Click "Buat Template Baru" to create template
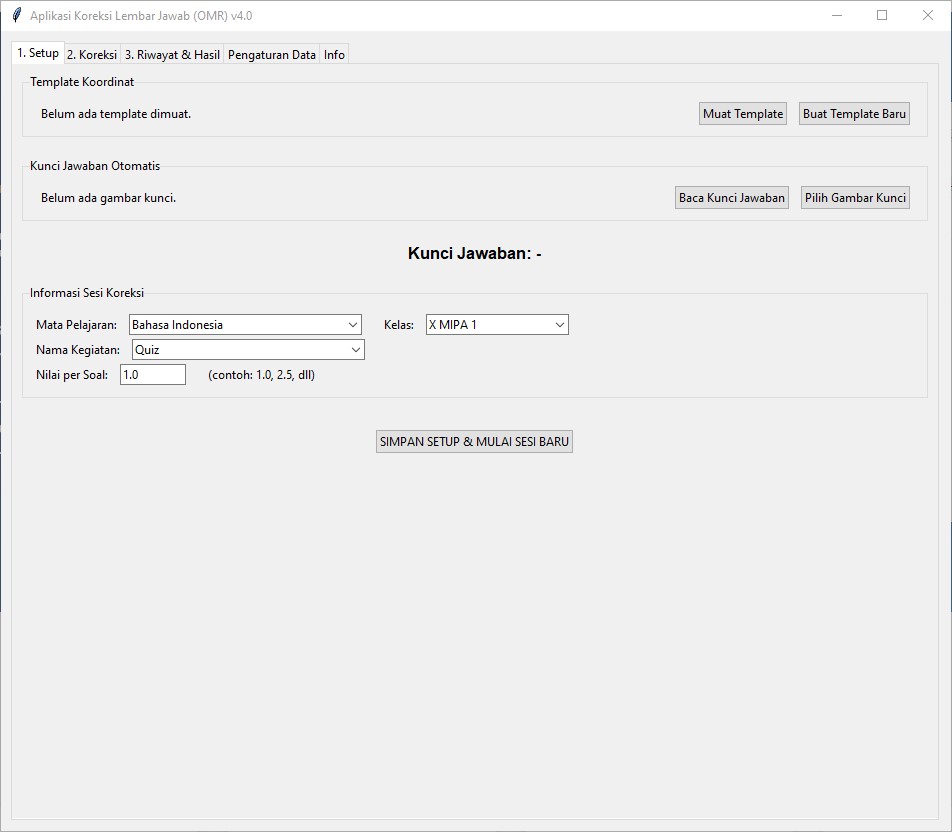This screenshot has height=832, width=952. [x=854, y=113]
